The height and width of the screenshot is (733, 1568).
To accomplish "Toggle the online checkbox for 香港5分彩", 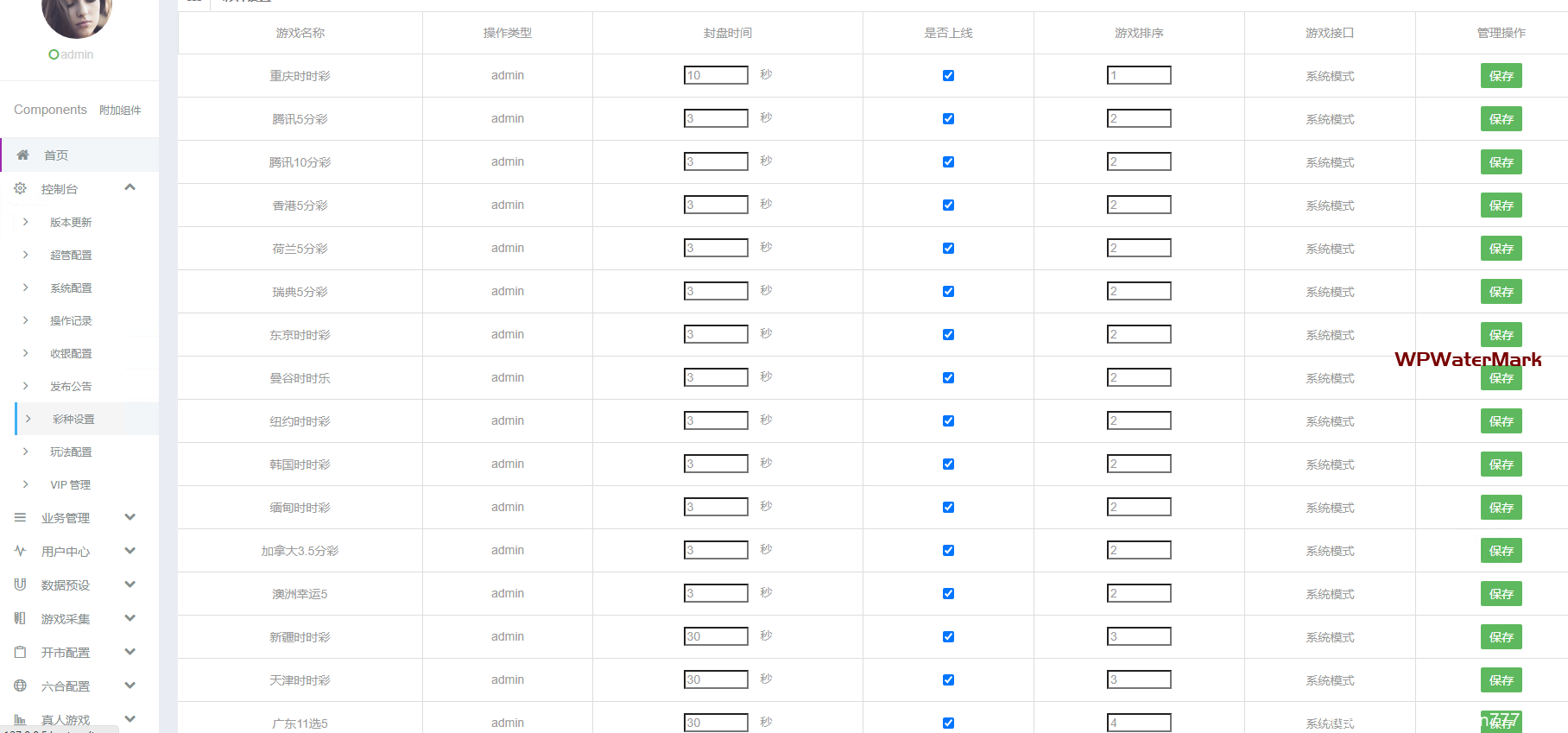I will [948, 205].
